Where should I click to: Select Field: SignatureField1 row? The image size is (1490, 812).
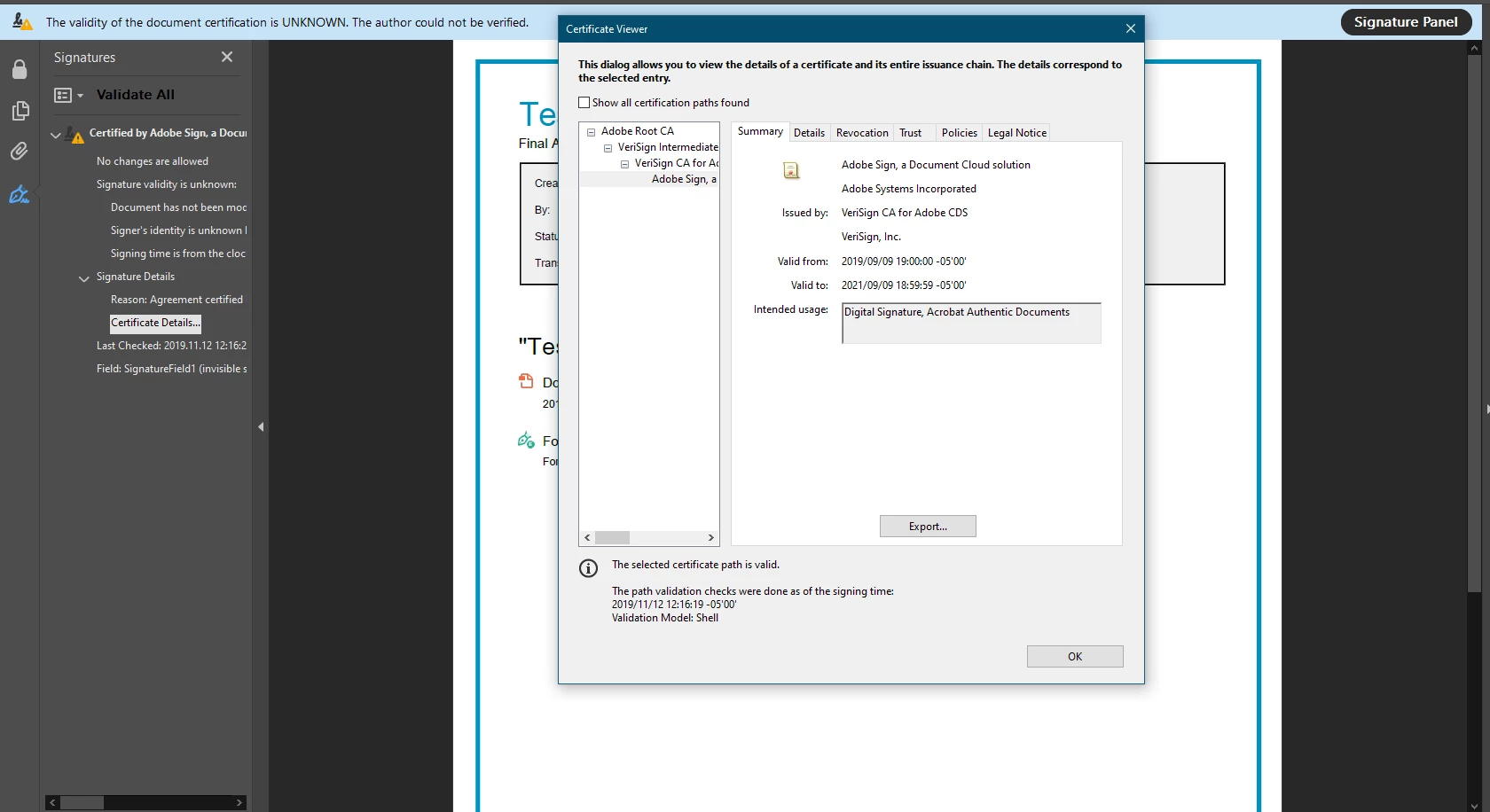[171, 369]
